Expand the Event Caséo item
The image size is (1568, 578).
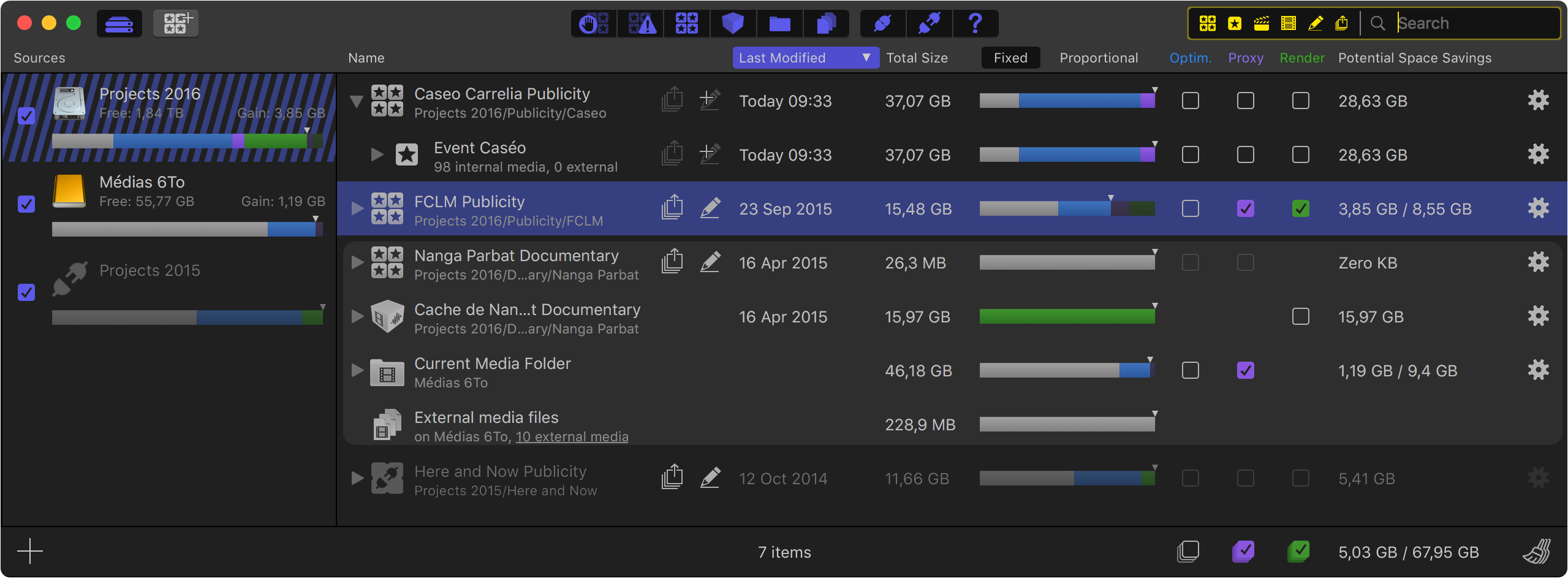pyautogui.click(x=377, y=154)
